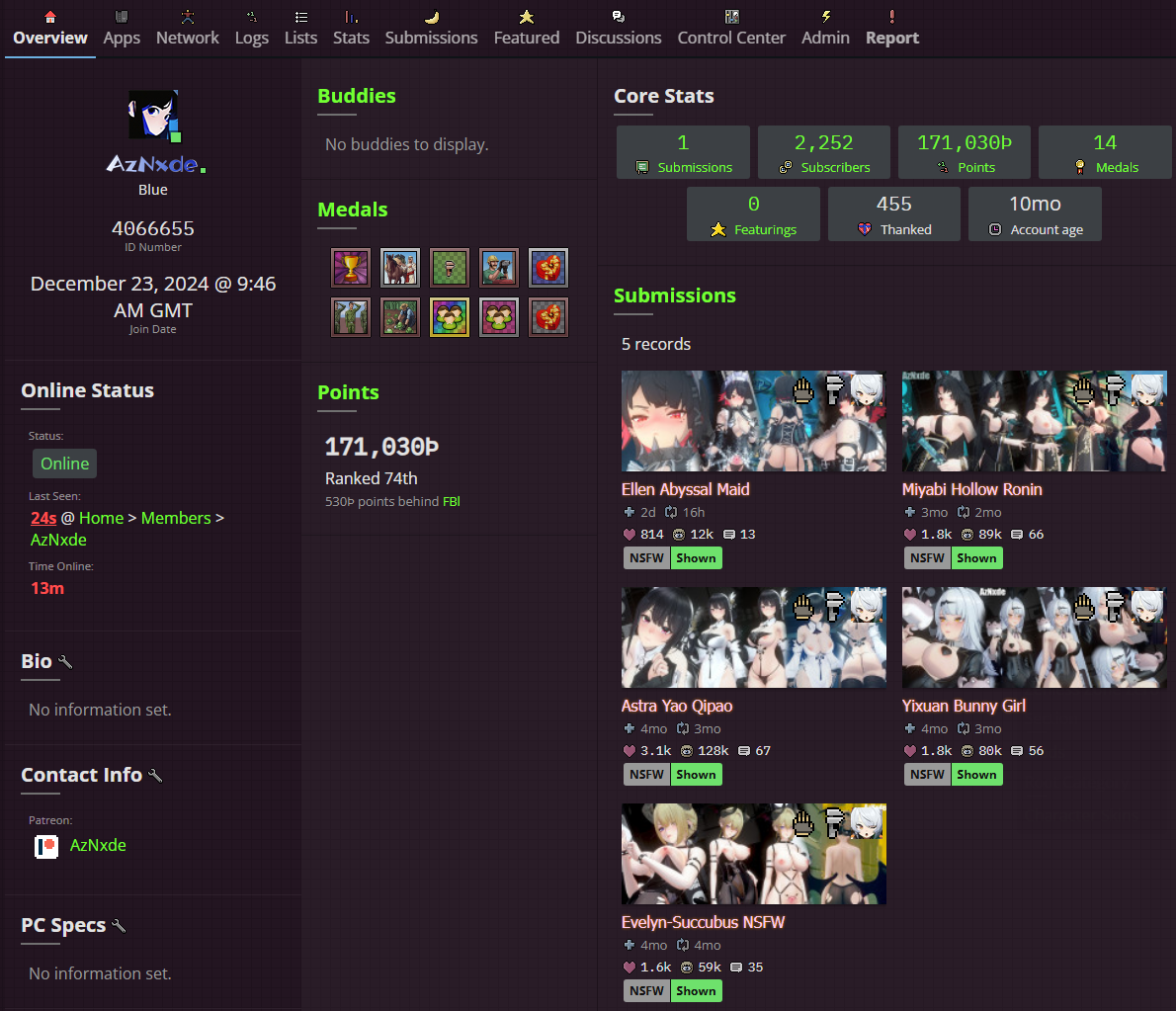Click the heart likes icon on Ellen Abyssal Maid
Viewport: 1176px width, 1011px height.
pyautogui.click(x=630, y=535)
